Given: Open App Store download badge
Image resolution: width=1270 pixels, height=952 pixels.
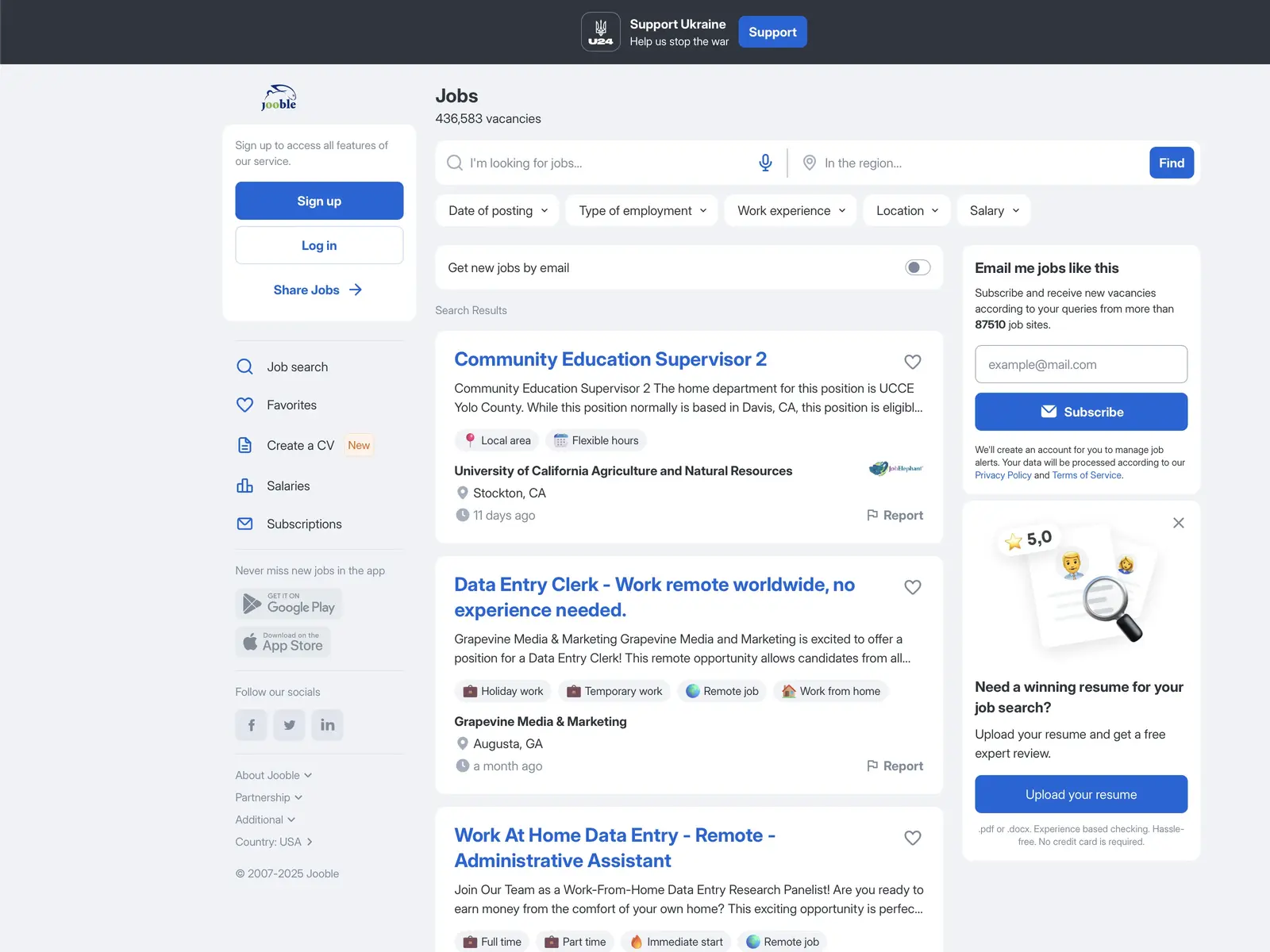Looking at the screenshot, I should [283, 642].
